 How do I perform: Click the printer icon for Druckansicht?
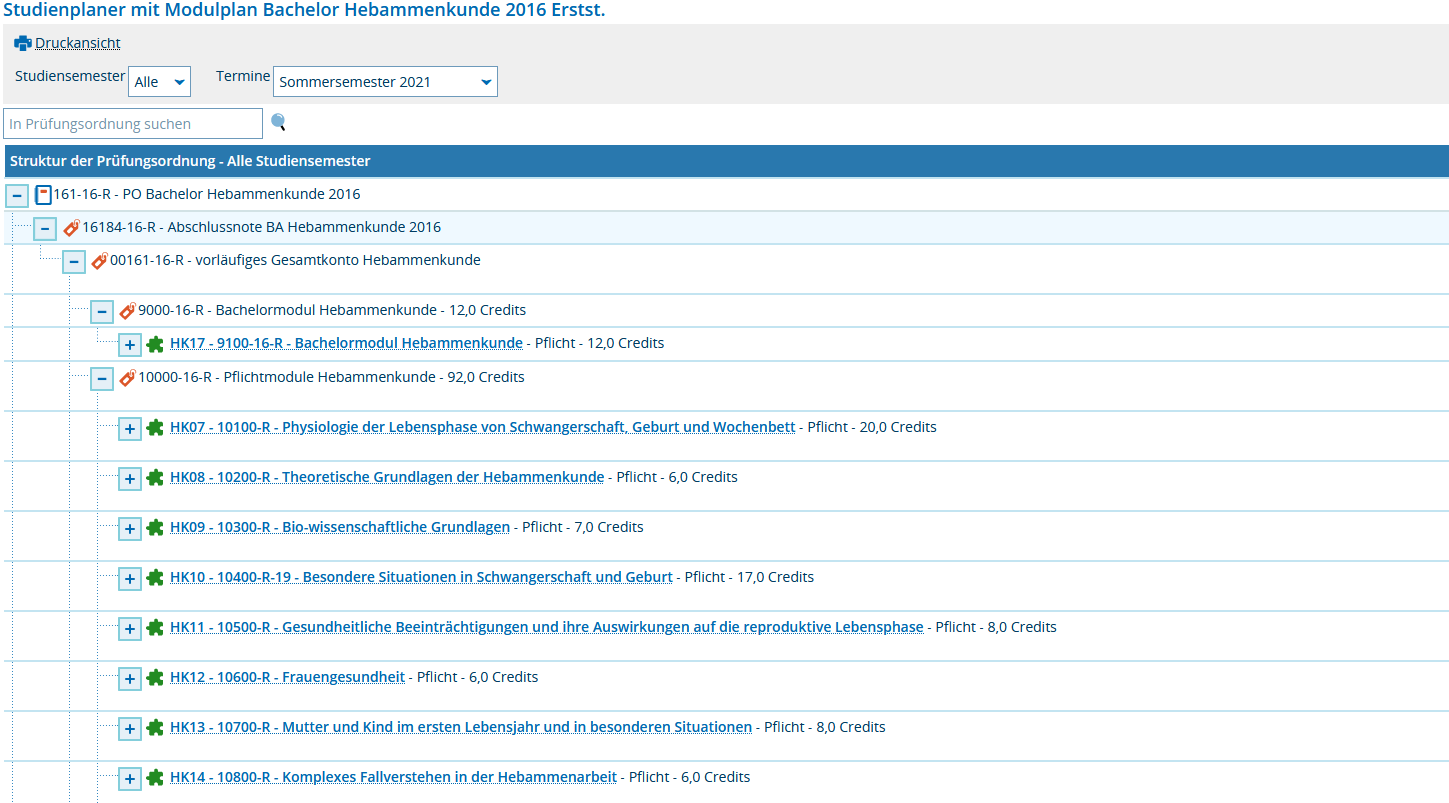(22, 43)
